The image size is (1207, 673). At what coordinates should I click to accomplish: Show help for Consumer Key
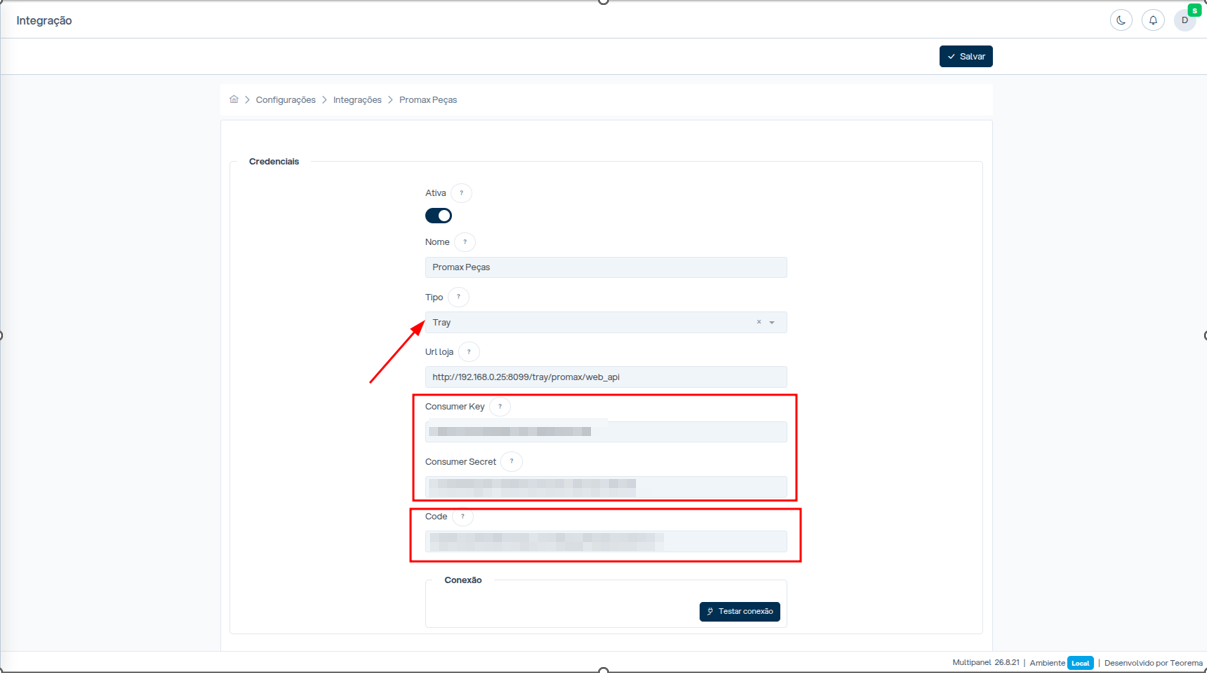(x=500, y=406)
